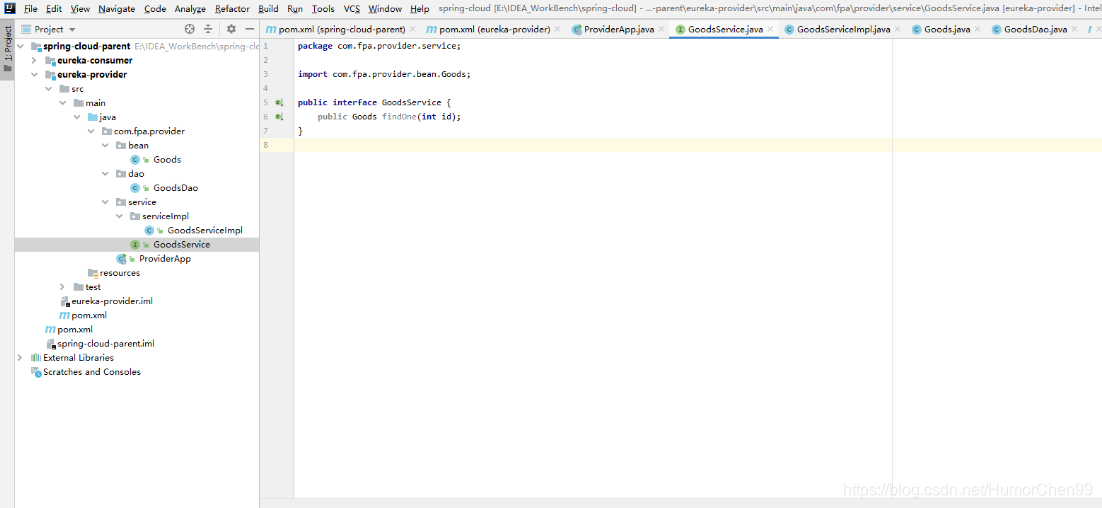Collapse the bean package arrow
This screenshot has height=508, width=1102.
(104, 145)
